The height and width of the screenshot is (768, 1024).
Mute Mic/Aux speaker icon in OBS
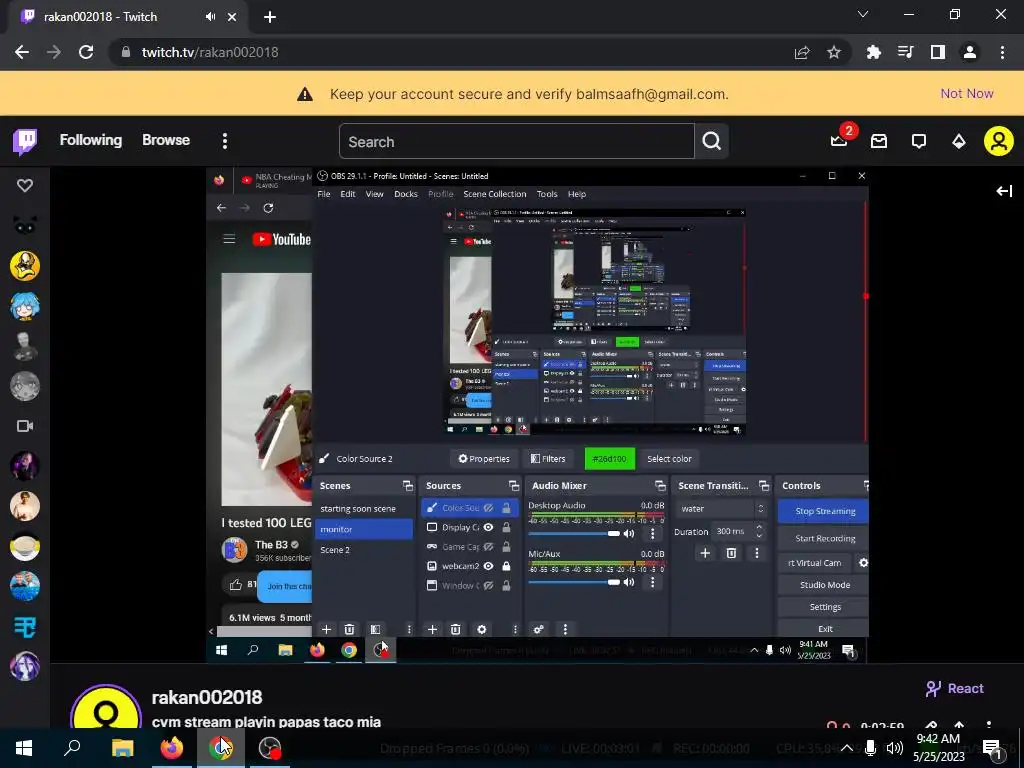pyautogui.click(x=629, y=582)
